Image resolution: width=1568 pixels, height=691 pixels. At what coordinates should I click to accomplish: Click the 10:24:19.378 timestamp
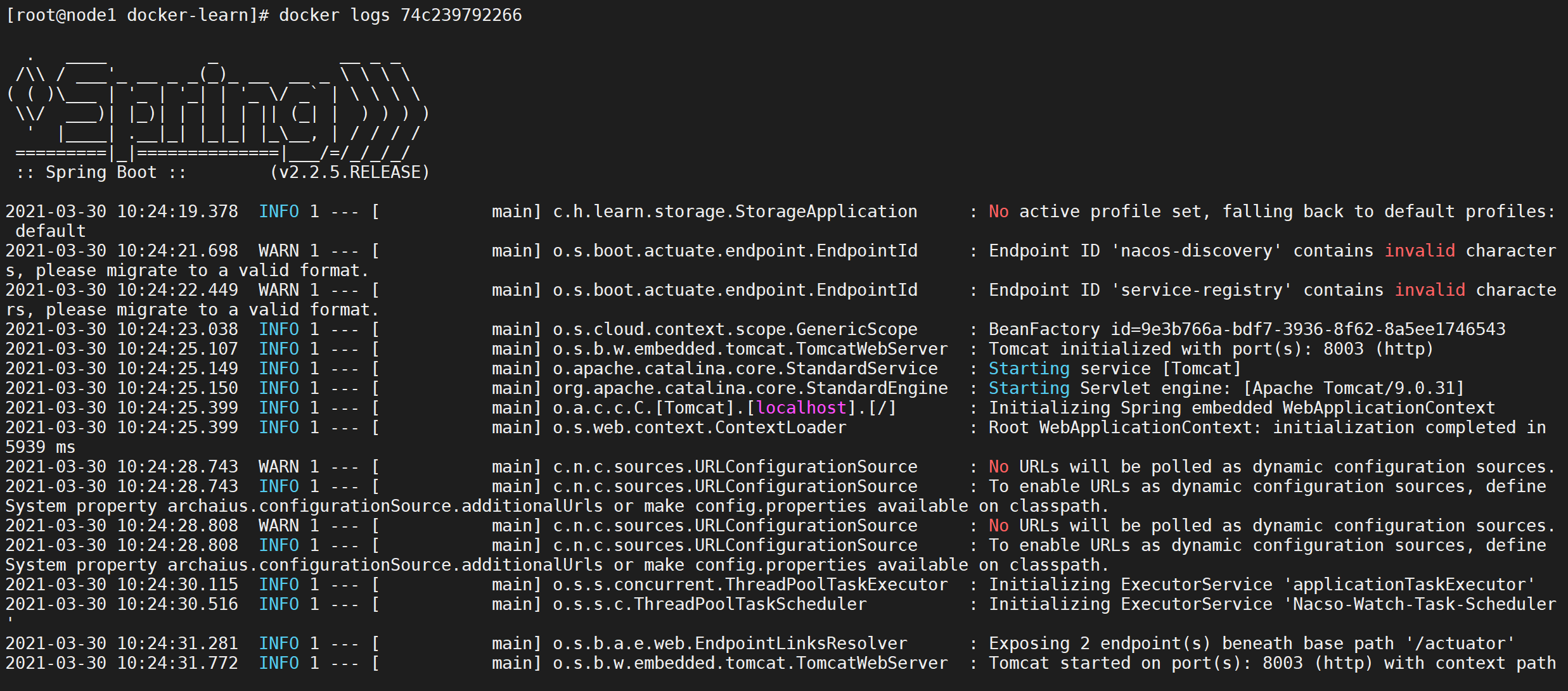pos(177,212)
